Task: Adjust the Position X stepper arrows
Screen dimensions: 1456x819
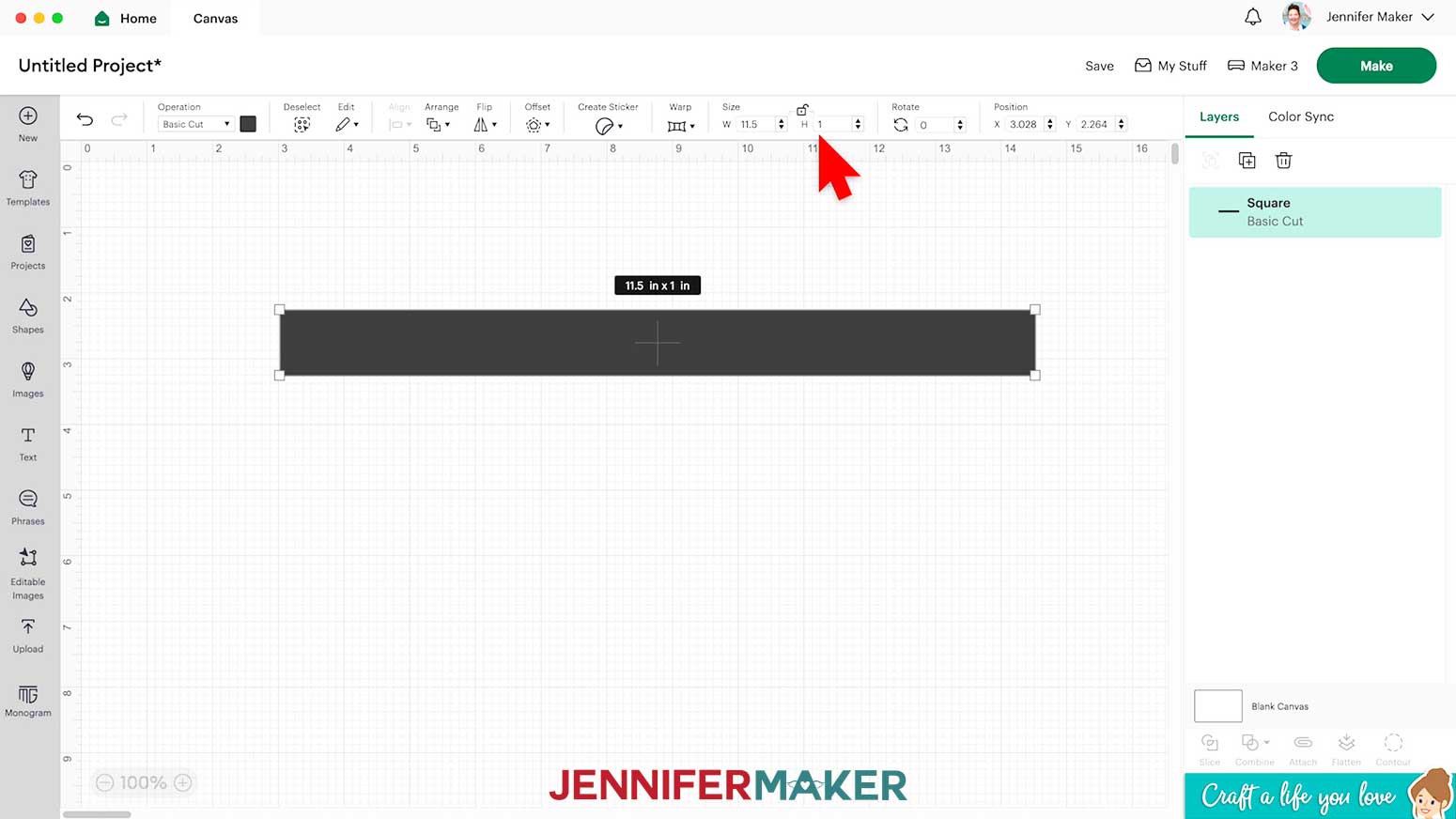Action: pyautogui.click(x=1050, y=124)
